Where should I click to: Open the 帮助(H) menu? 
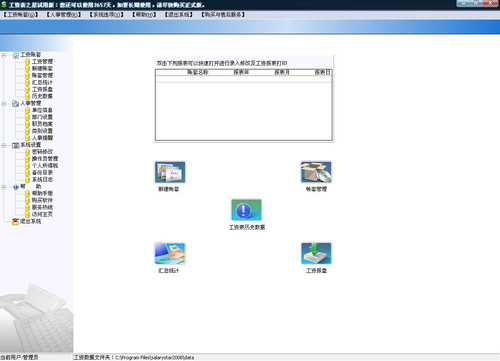coord(144,15)
